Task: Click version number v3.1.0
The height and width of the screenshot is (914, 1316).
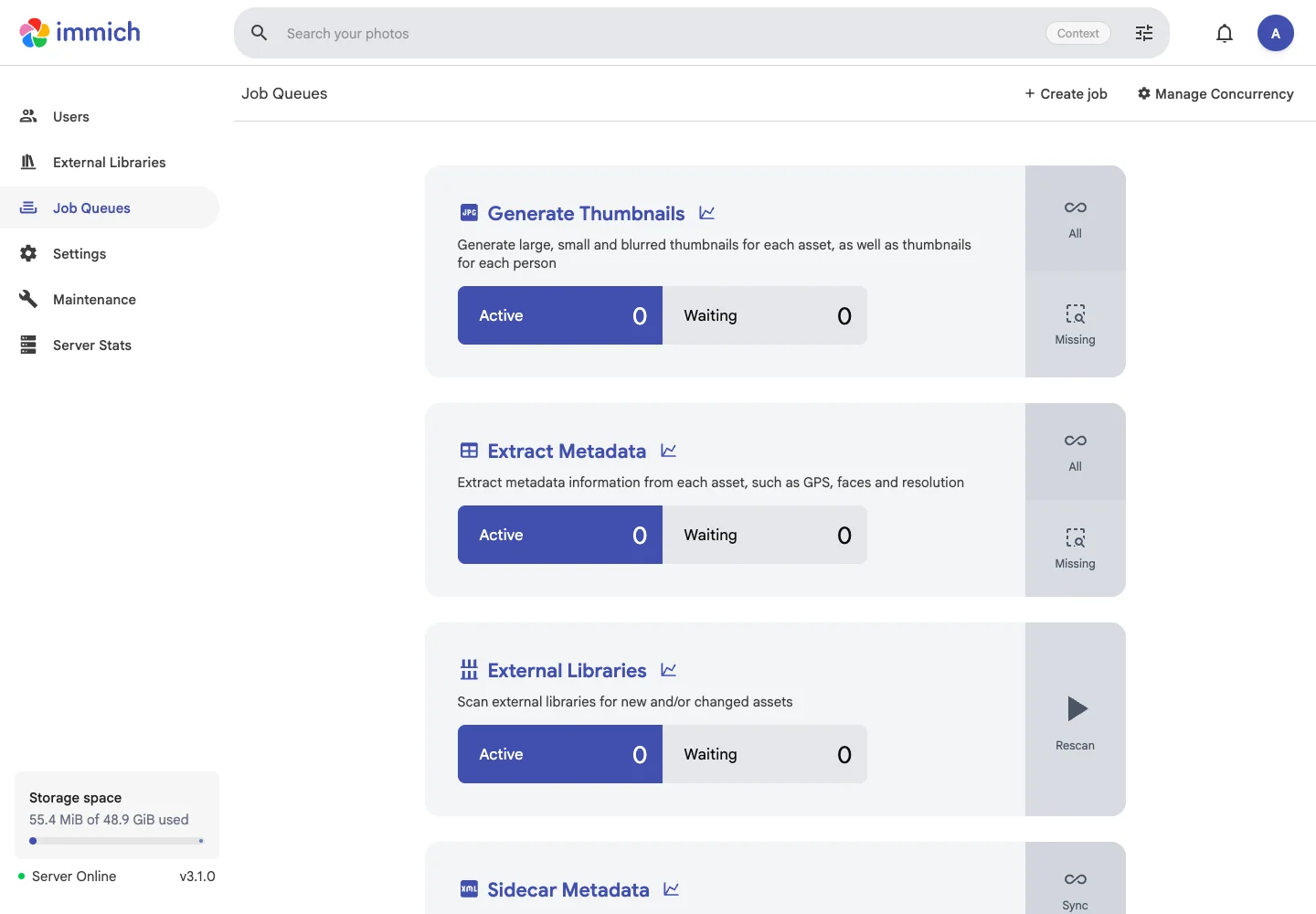Action: click(197, 876)
